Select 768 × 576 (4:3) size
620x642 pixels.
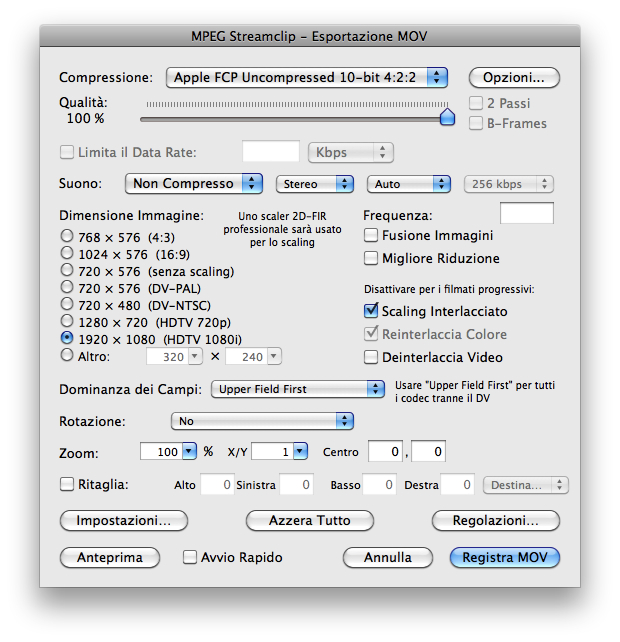[67, 236]
